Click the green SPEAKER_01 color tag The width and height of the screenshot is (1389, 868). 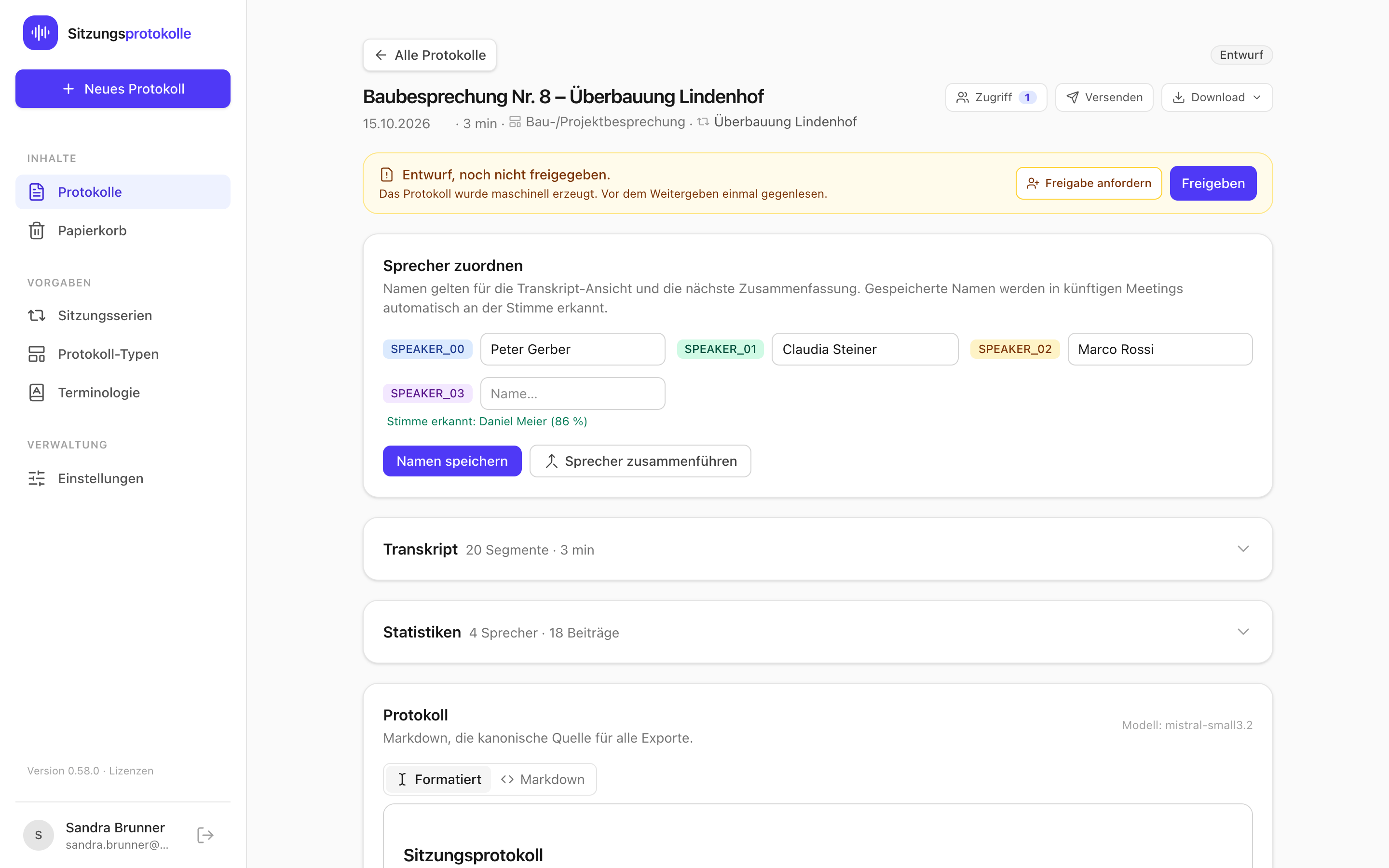tap(720, 349)
